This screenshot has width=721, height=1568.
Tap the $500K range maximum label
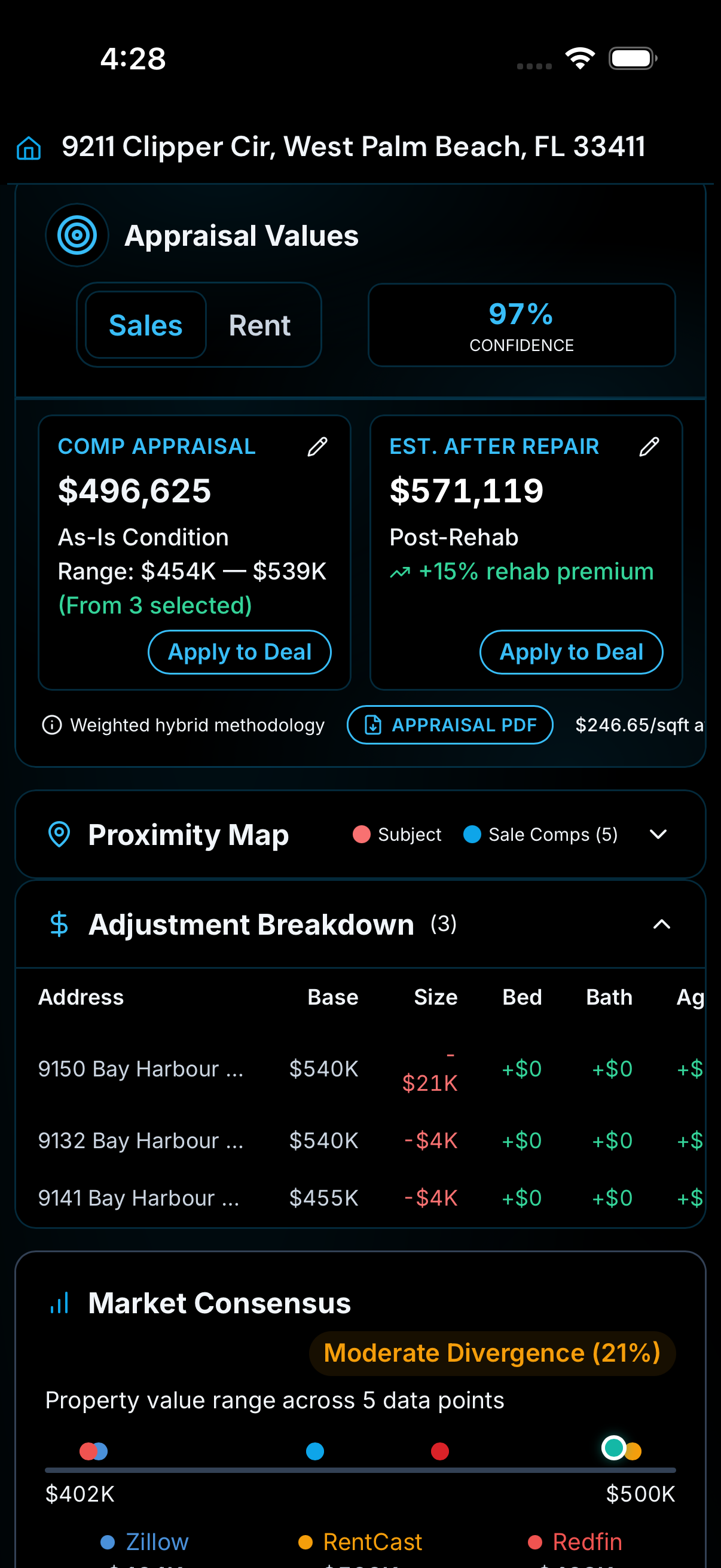641,1494
